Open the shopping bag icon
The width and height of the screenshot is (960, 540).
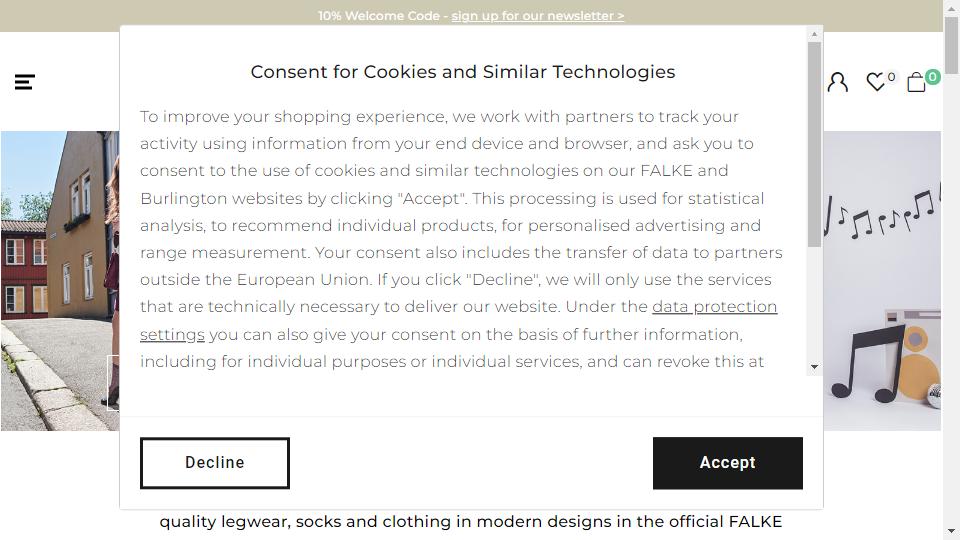(916, 82)
